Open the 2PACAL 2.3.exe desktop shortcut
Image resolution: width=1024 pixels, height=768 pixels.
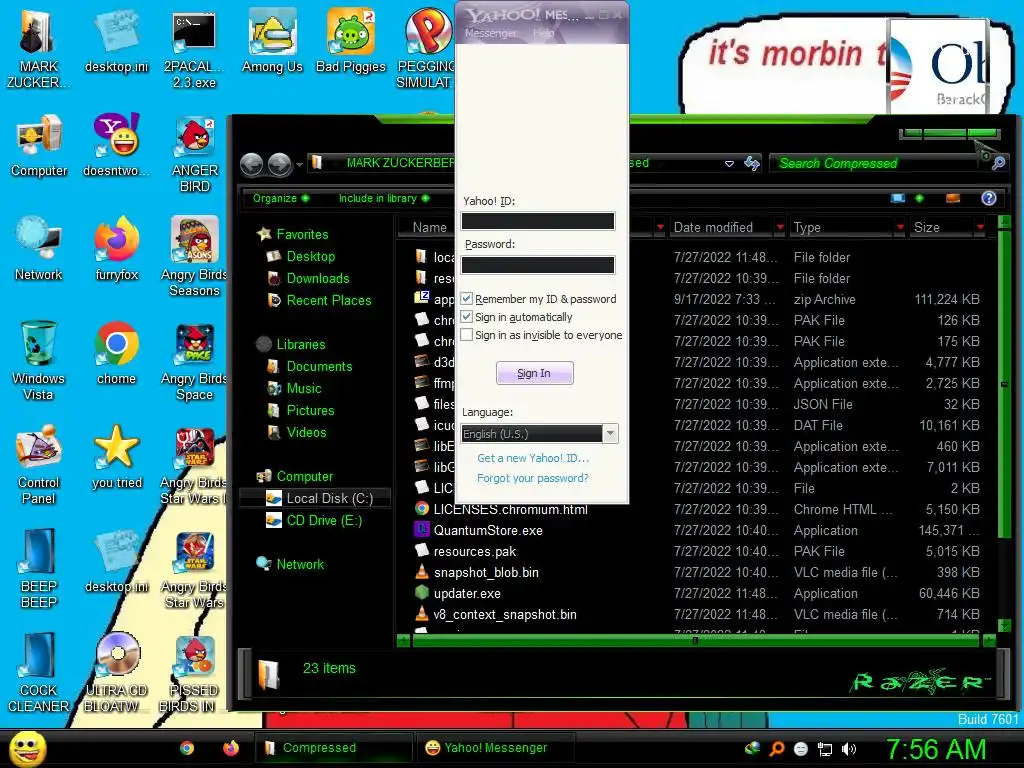(194, 49)
